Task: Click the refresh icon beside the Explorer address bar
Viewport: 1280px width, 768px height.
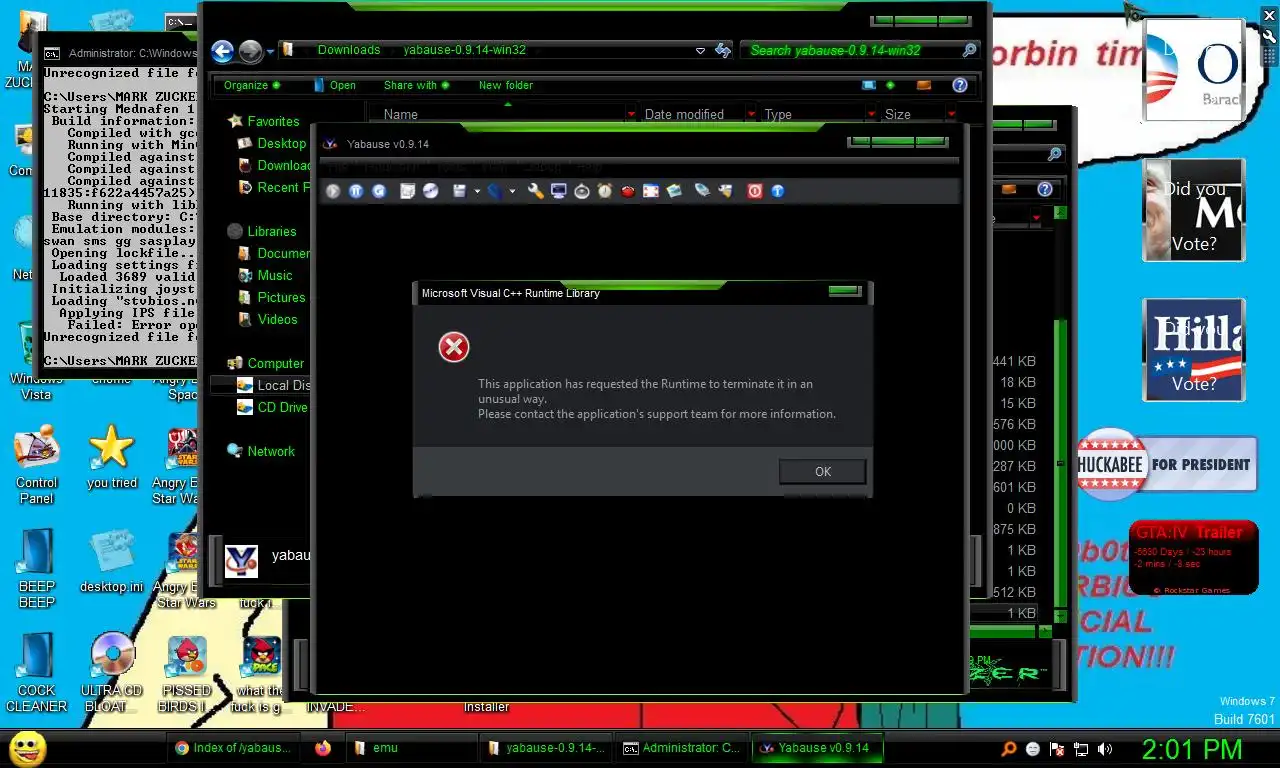Action: click(723, 50)
